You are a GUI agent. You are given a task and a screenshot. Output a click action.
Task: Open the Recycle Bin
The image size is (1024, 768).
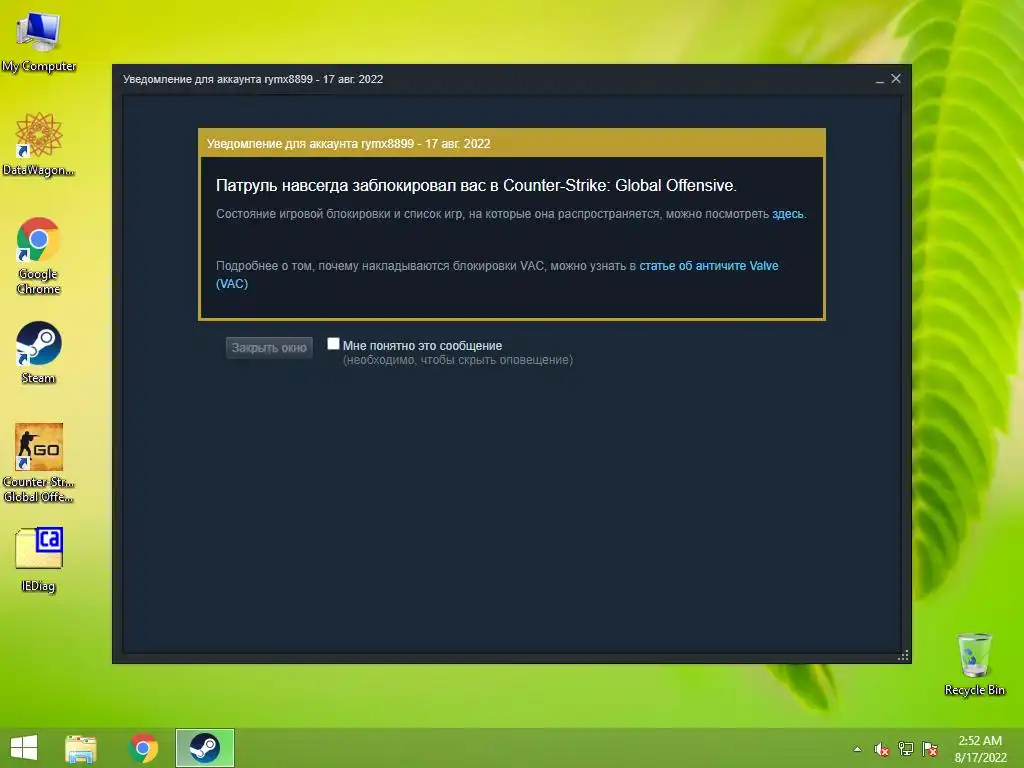[x=974, y=664]
